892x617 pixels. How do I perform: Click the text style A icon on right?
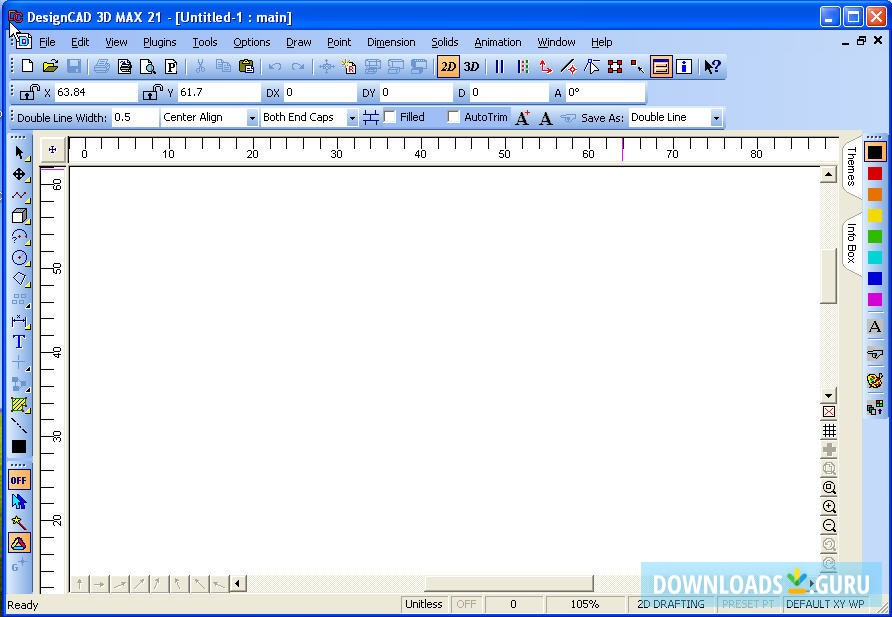pyautogui.click(x=875, y=327)
